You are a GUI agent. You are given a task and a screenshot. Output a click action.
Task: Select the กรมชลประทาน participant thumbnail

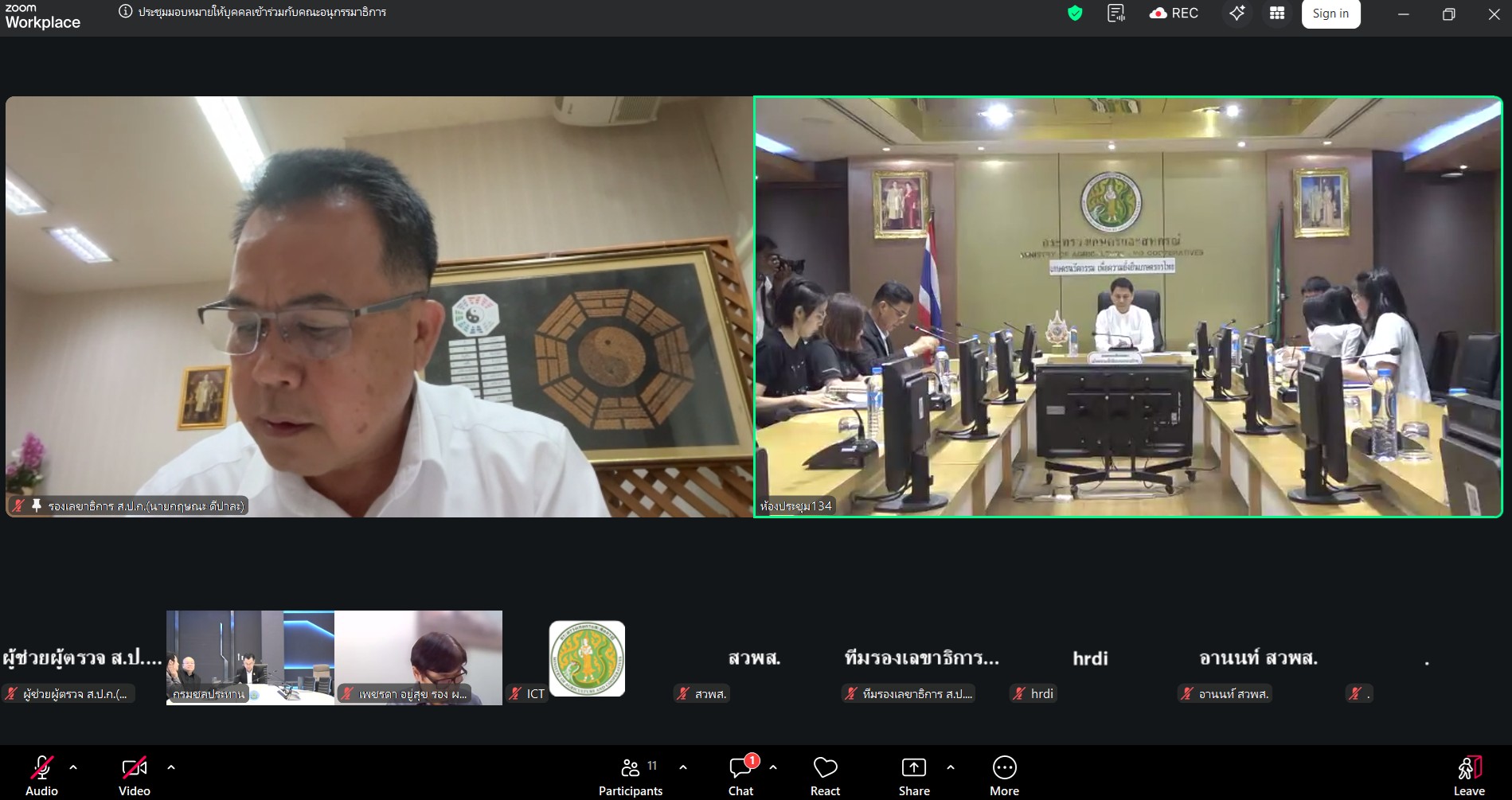250,658
